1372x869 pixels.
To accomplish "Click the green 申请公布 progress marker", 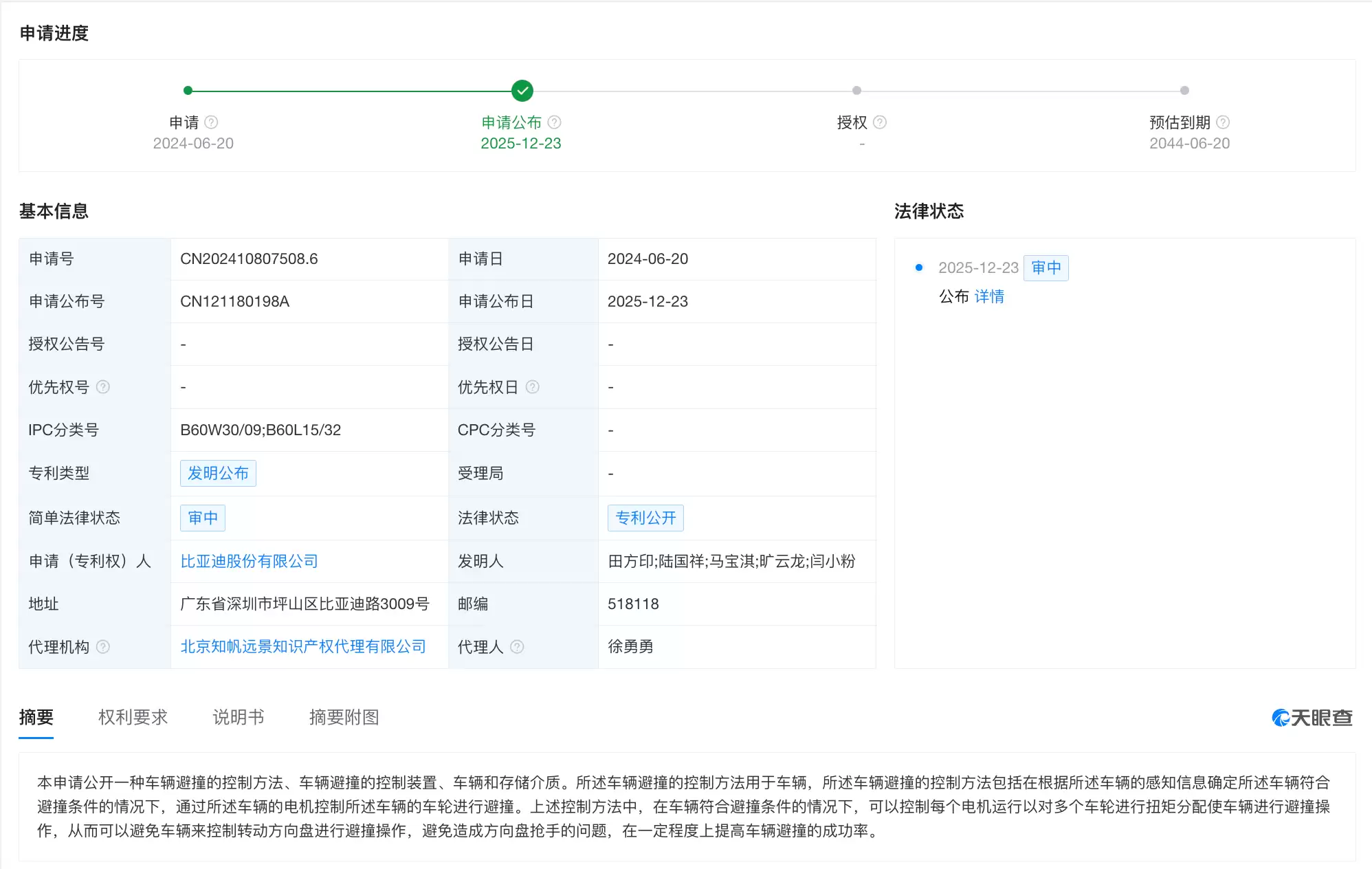I will coord(522,90).
